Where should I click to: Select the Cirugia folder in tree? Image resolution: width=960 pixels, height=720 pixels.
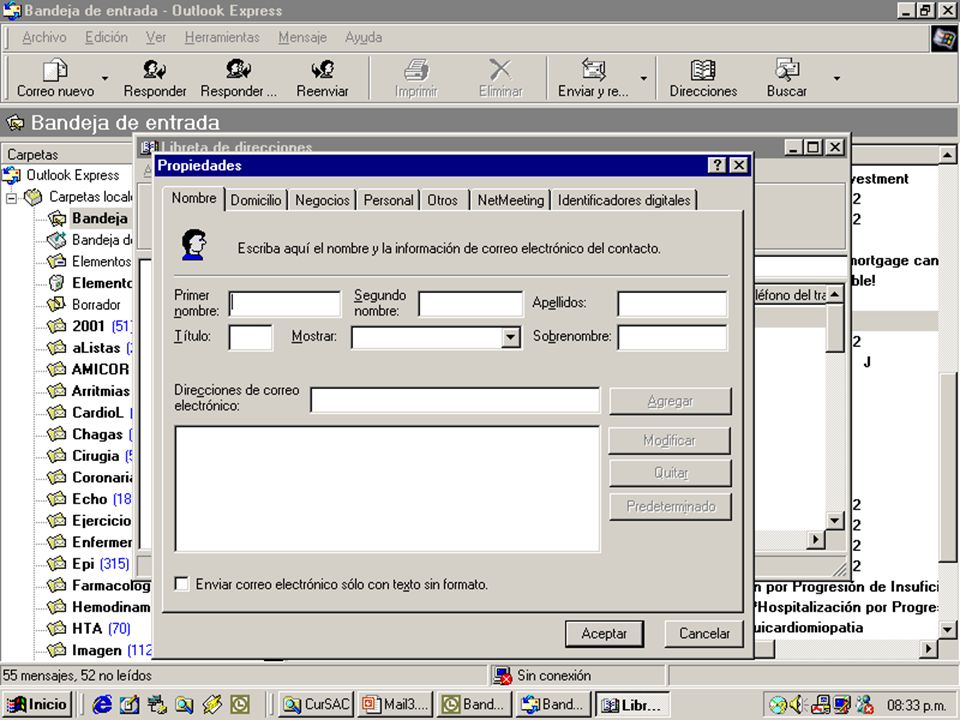click(x=89, y=456)
